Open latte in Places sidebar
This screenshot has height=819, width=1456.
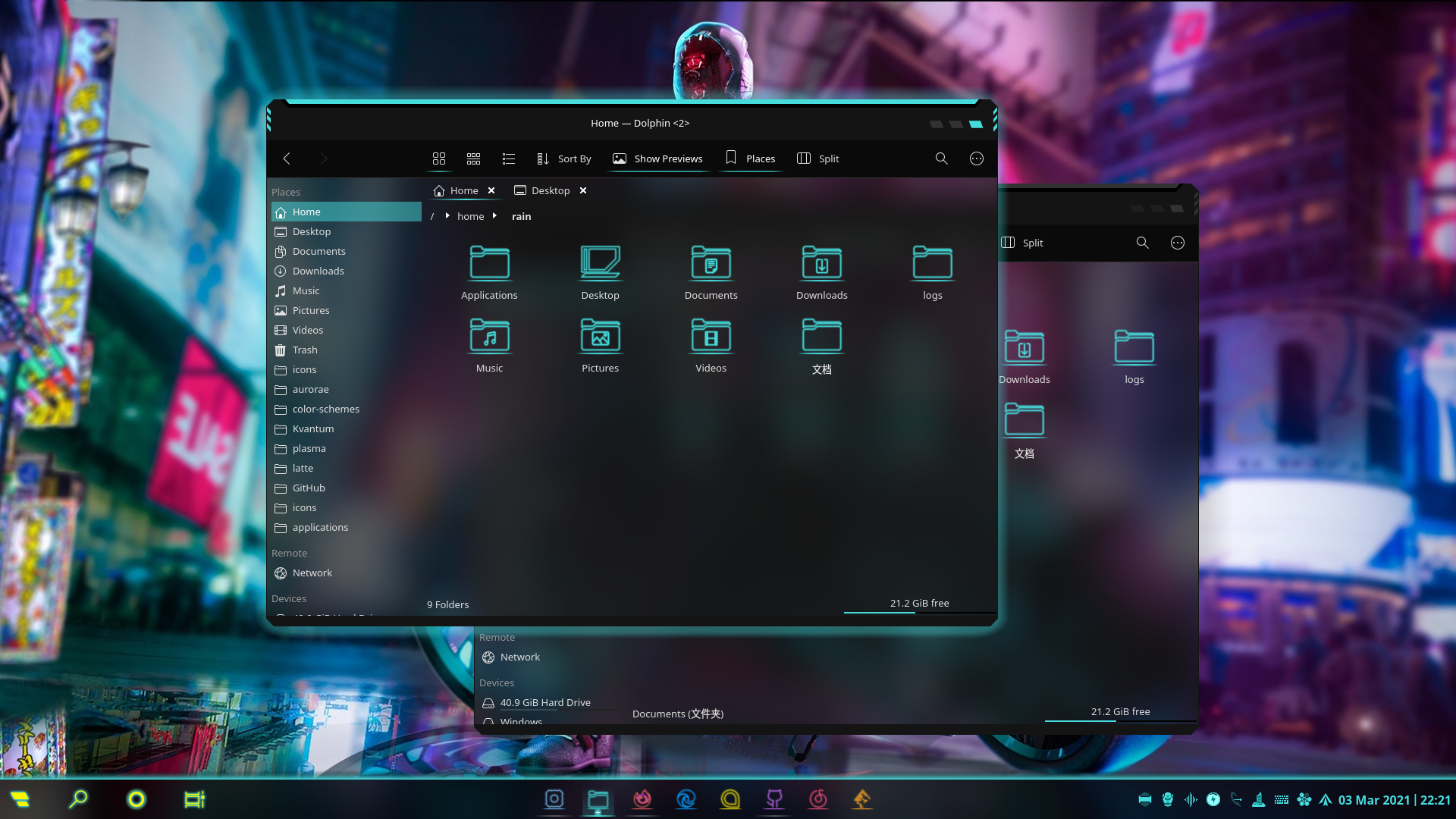[x=347, y=468]
